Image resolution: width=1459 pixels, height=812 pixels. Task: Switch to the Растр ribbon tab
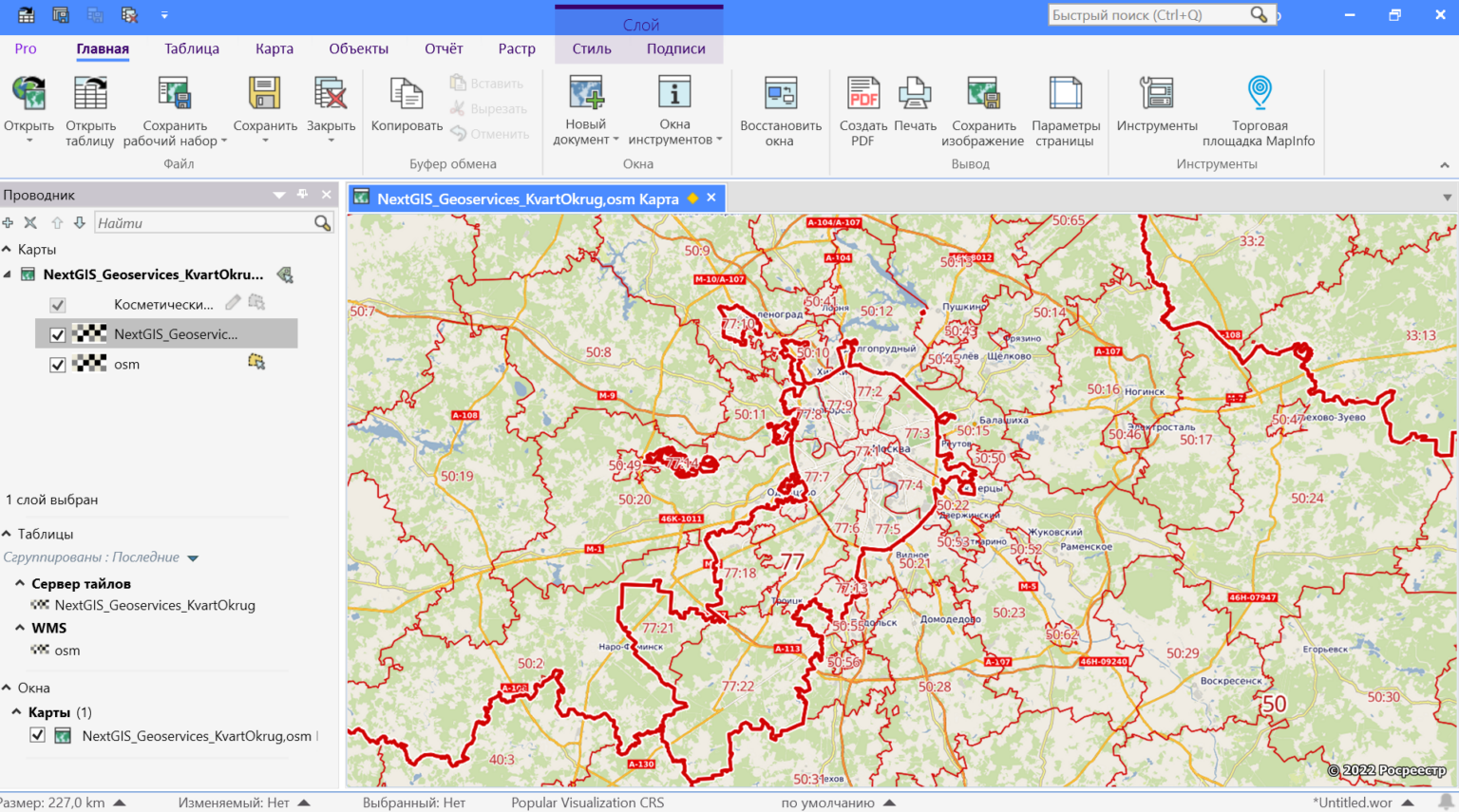coord(517,48)
